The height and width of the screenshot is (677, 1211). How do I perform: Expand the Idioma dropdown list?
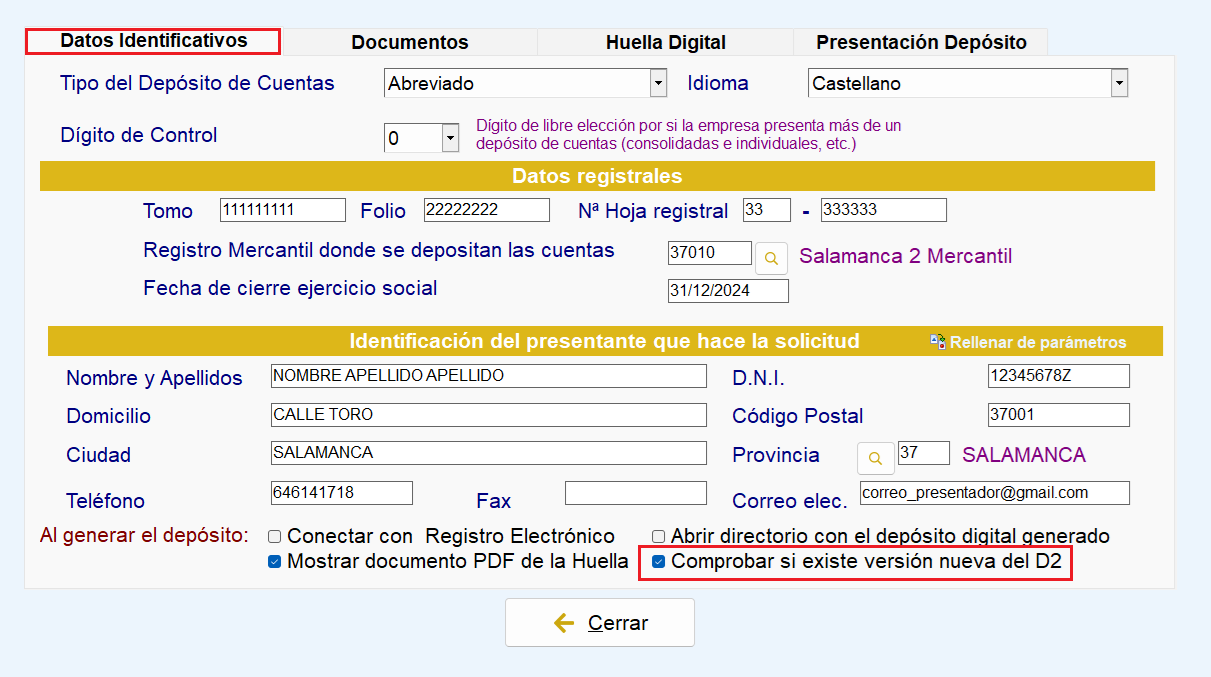1119,84
